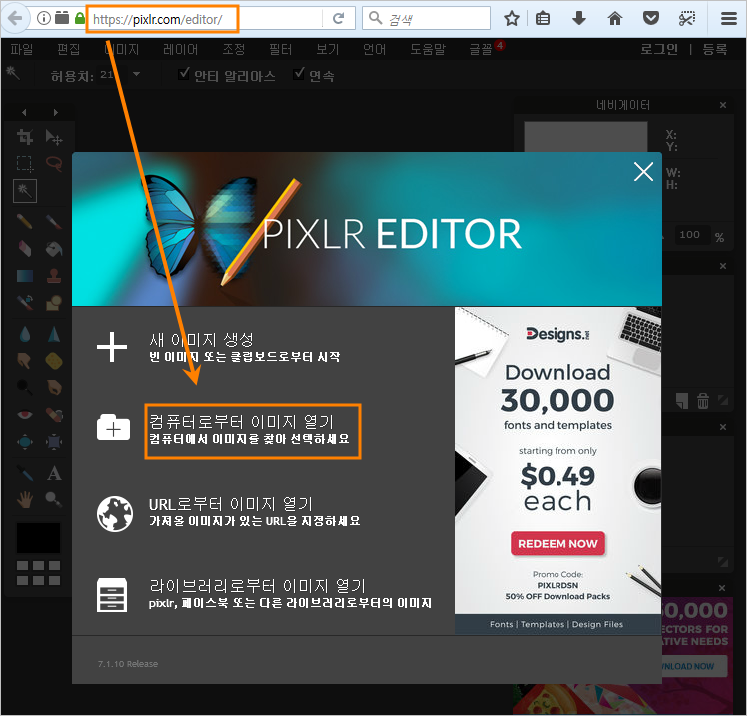
Task: Select the highlighted Magic Wand tool in toolbox
Action: (x=25, y=191)
